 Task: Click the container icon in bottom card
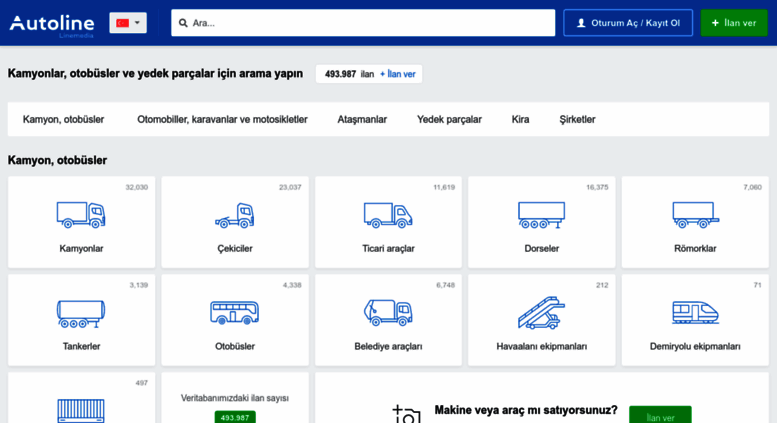tap(81, 411)
